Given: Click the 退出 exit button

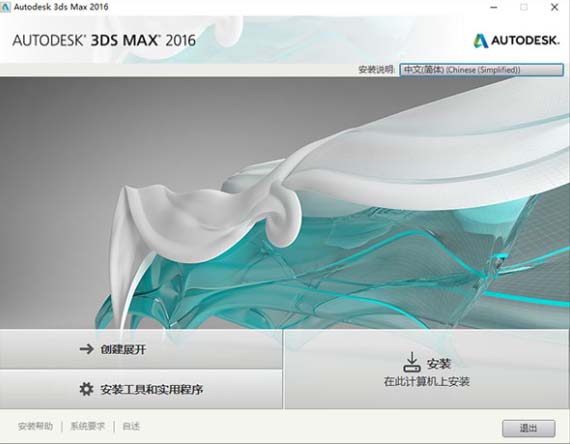Looking at the screenshot, I should pos(529,428).
